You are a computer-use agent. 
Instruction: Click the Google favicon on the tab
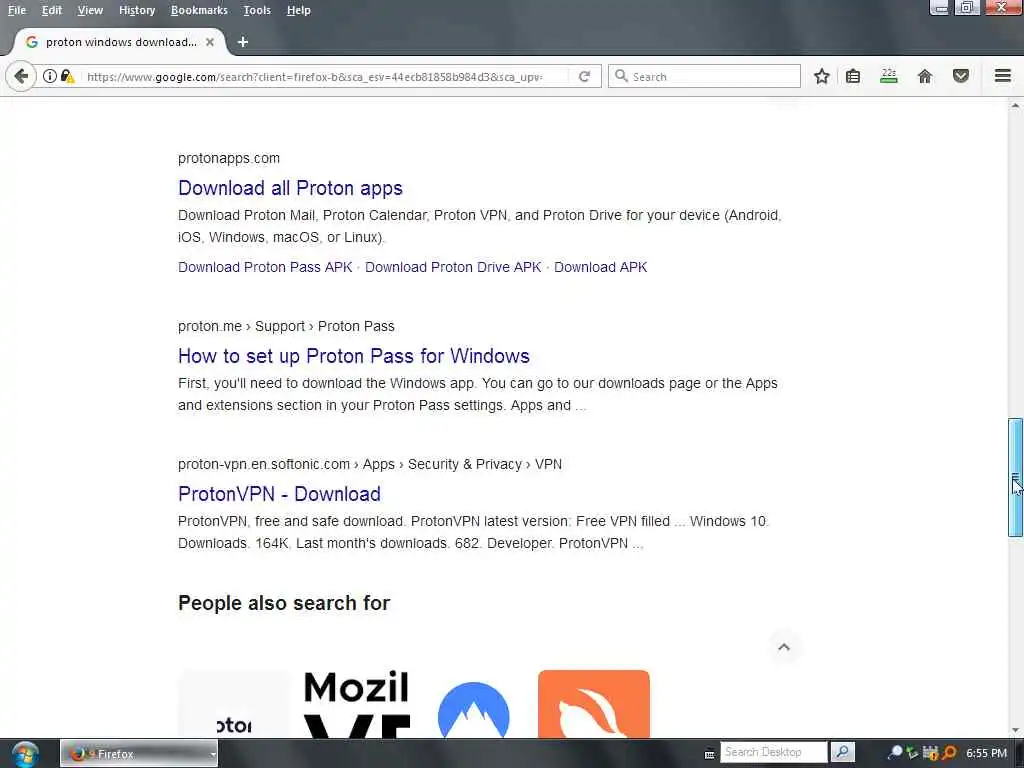click(x=31, y=42)
